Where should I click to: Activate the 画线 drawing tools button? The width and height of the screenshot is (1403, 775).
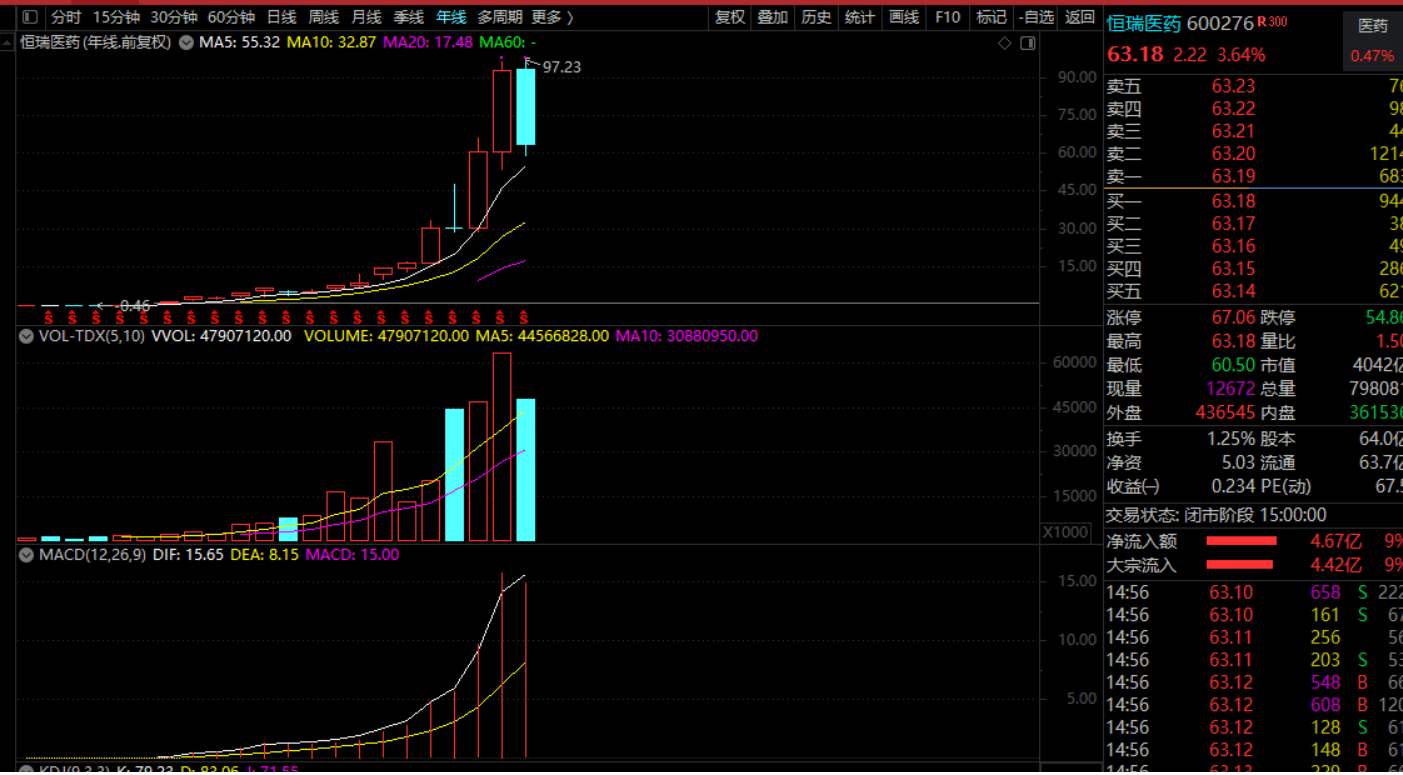click(x=904, y=17)
